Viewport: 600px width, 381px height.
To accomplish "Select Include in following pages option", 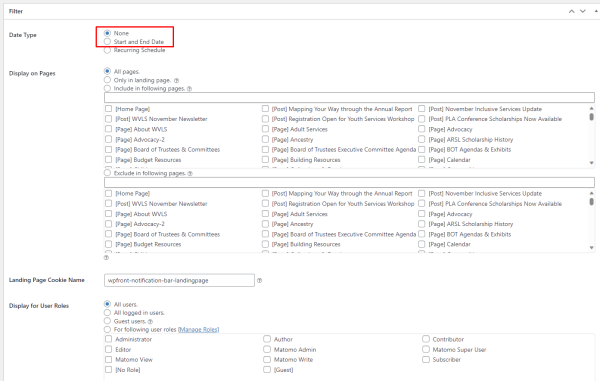I will (x=108, y=88).
